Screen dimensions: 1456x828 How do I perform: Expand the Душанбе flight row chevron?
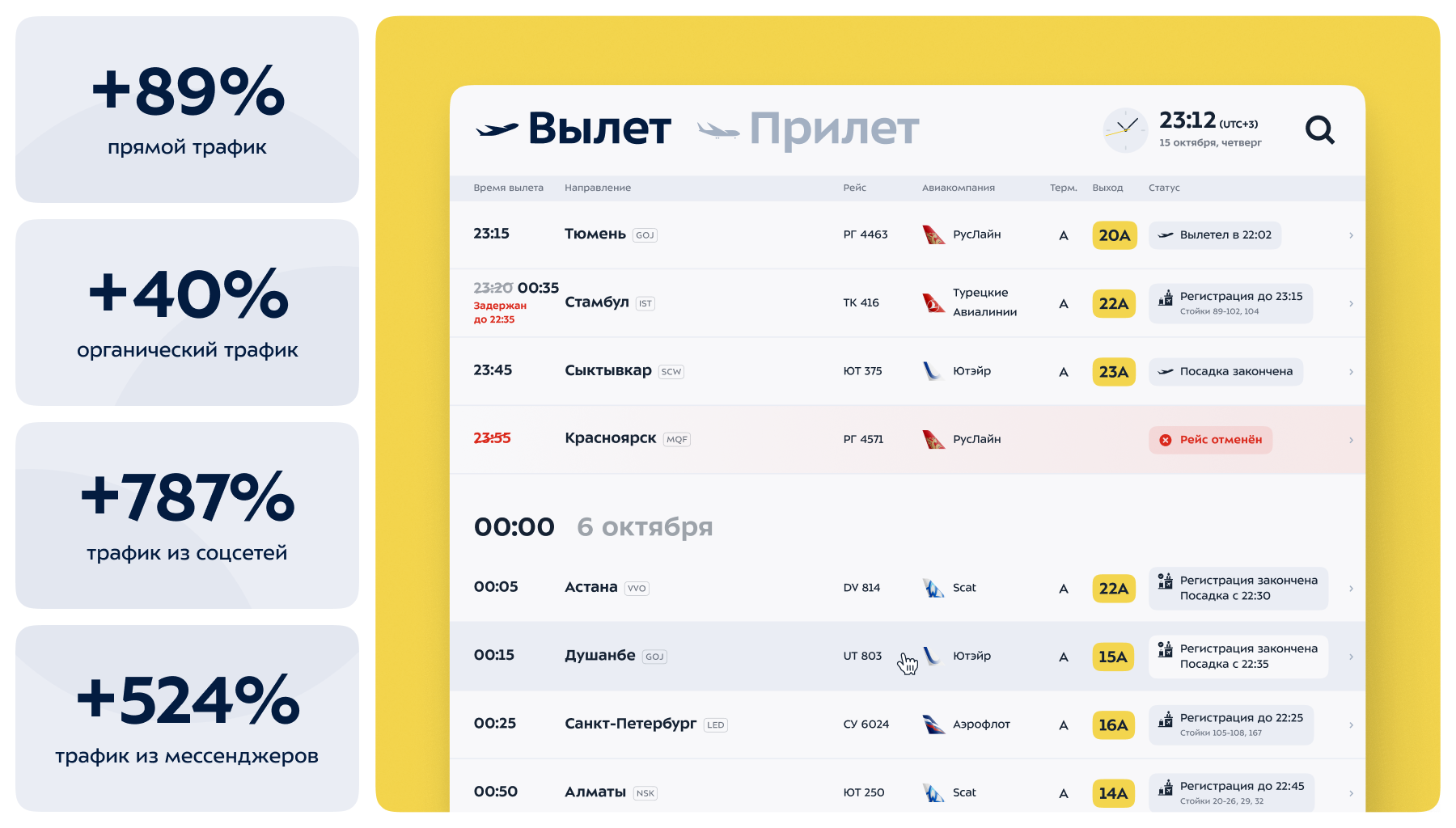coord(1351,657)
